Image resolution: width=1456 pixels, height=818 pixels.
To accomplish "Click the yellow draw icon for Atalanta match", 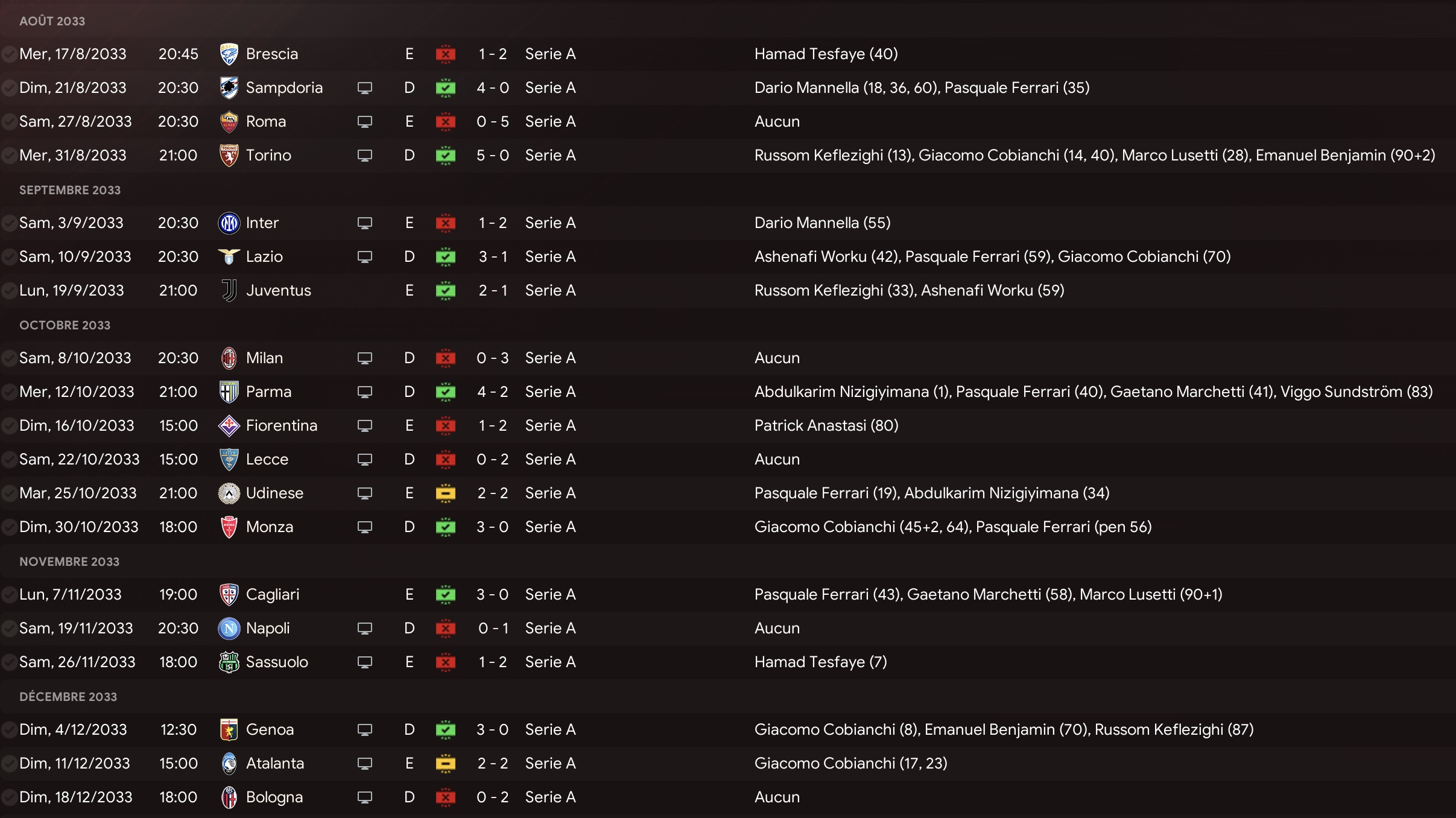I will pos(445,764).
